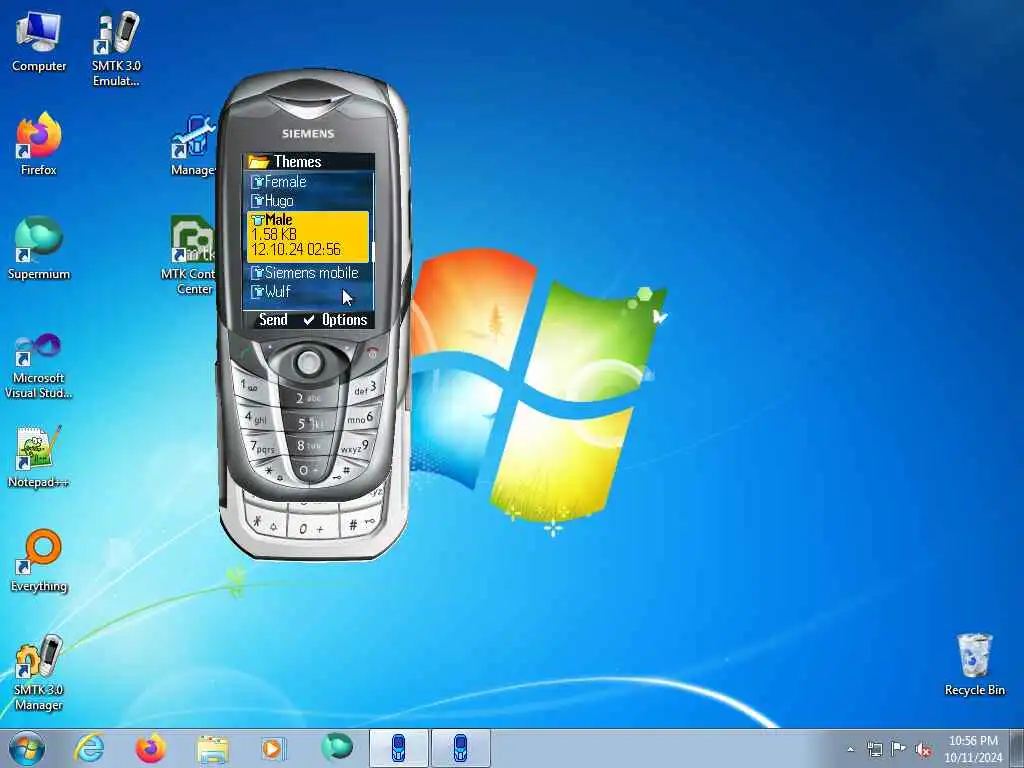Click the Options softkey label on the phone screen
Viewport: 1024px width, 768px height.
(x=344, y=319)
